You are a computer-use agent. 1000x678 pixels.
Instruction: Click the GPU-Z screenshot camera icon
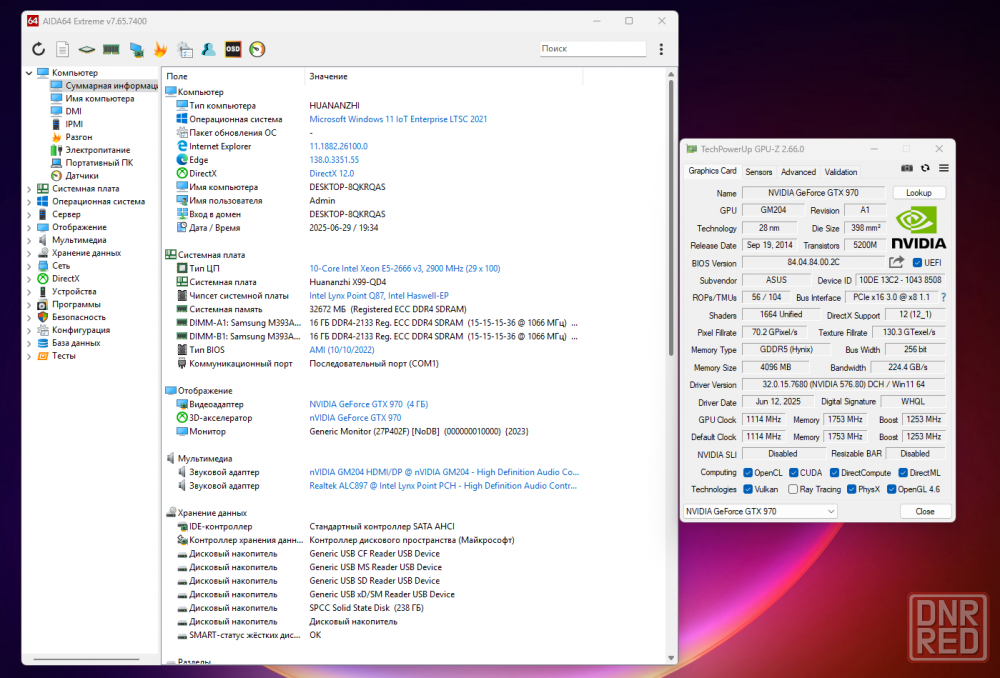click(x=906, y=168)
